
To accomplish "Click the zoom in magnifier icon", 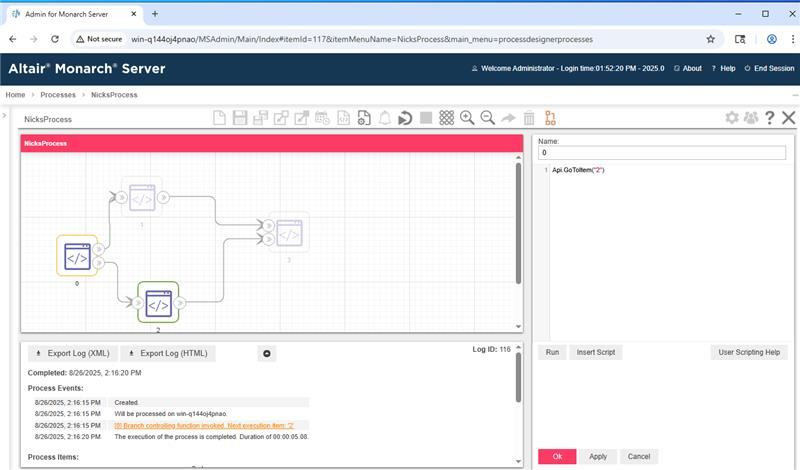I will coord(467,118).
